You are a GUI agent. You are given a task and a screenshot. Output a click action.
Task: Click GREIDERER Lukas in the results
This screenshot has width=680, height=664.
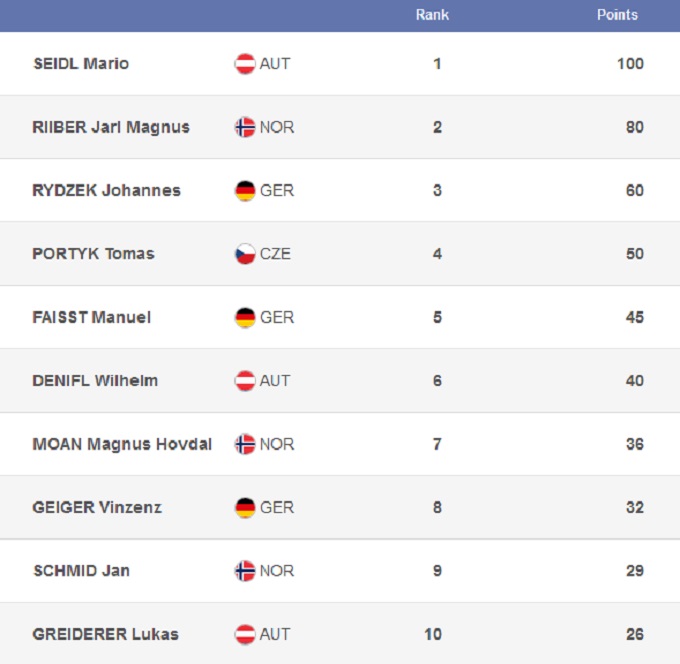pyautogui.click(x=105, y=634)
